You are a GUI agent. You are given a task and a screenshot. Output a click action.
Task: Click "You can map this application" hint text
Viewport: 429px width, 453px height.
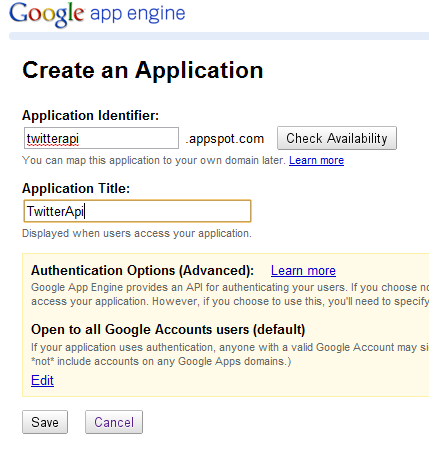point(154,160)
